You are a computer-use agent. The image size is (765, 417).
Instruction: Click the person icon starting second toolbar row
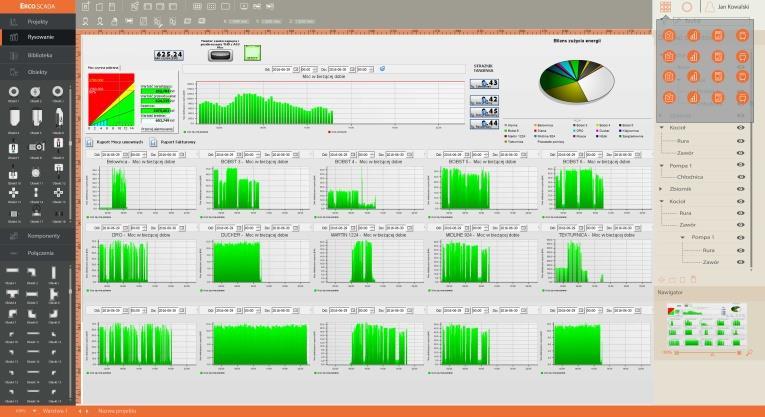85,21
